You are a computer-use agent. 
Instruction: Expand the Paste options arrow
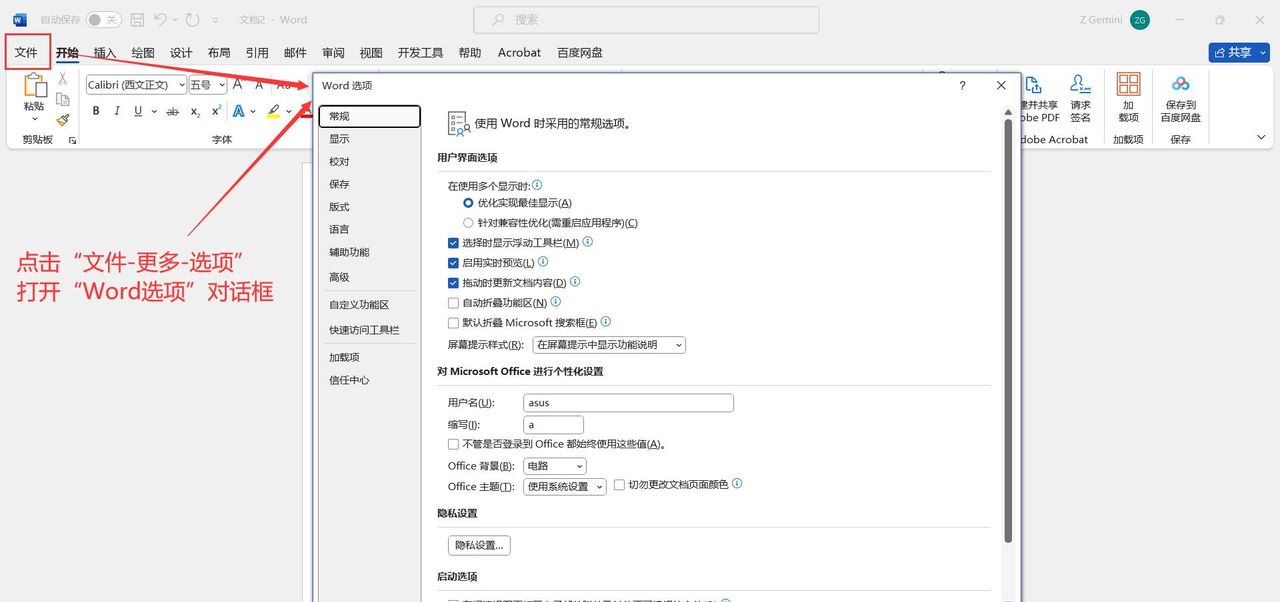point(34,119)
